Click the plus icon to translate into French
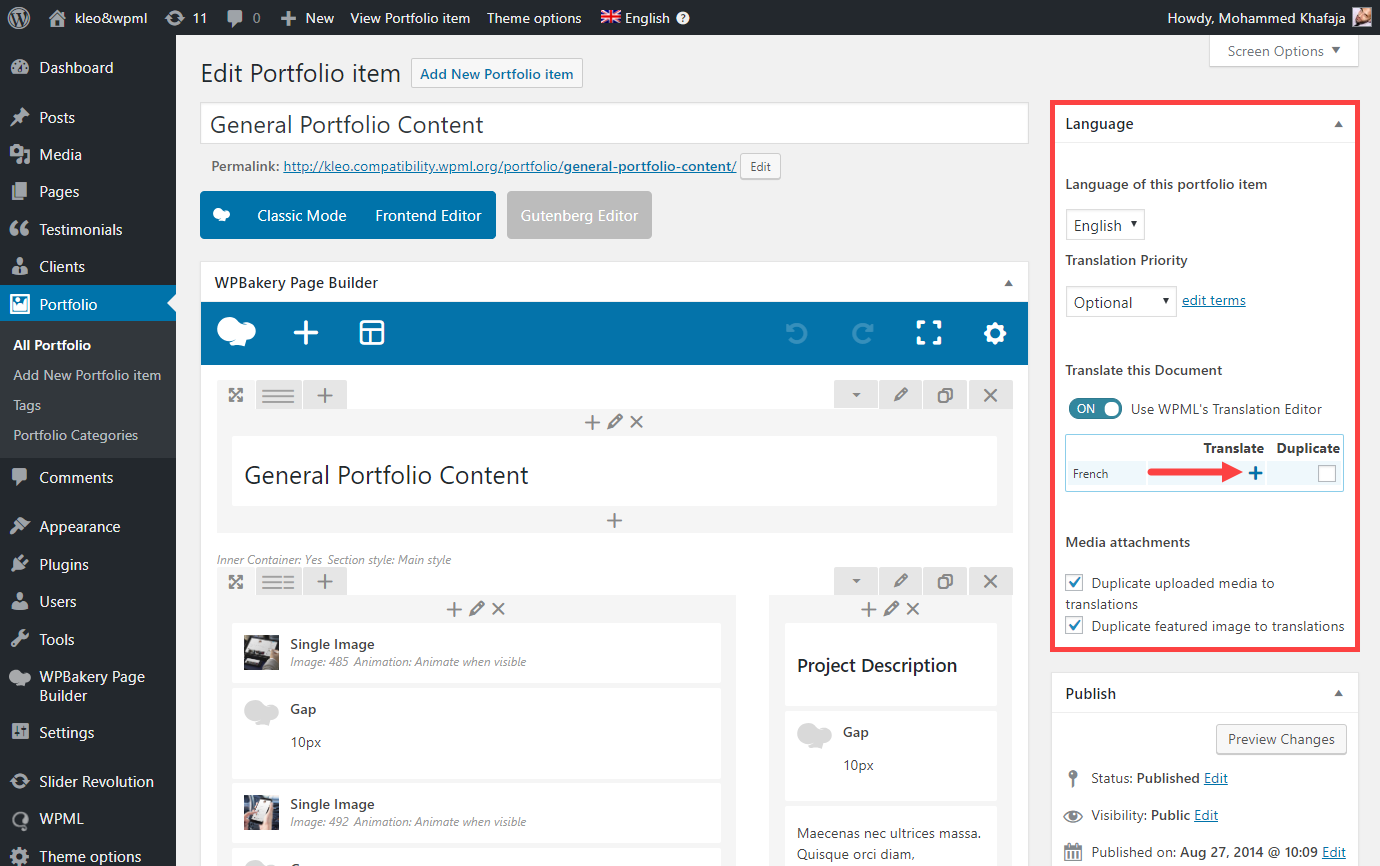 [x=1256, y=473]
